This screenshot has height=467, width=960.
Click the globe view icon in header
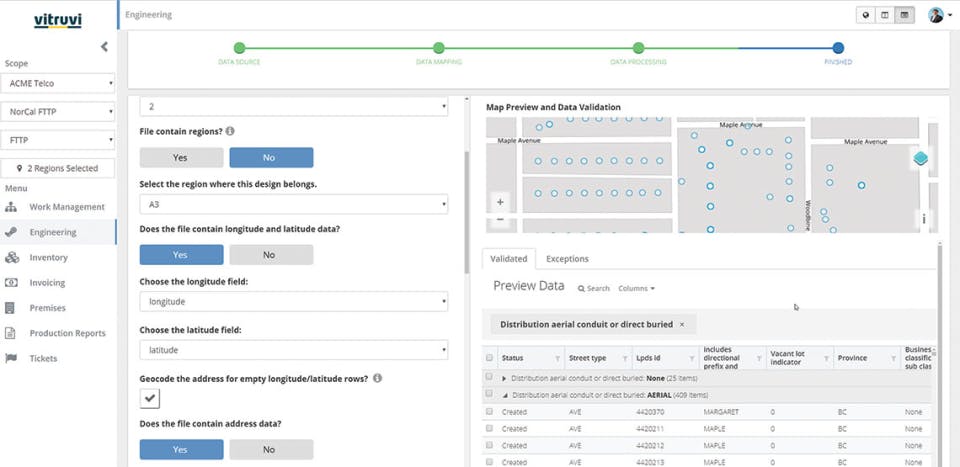click(866, 15)
